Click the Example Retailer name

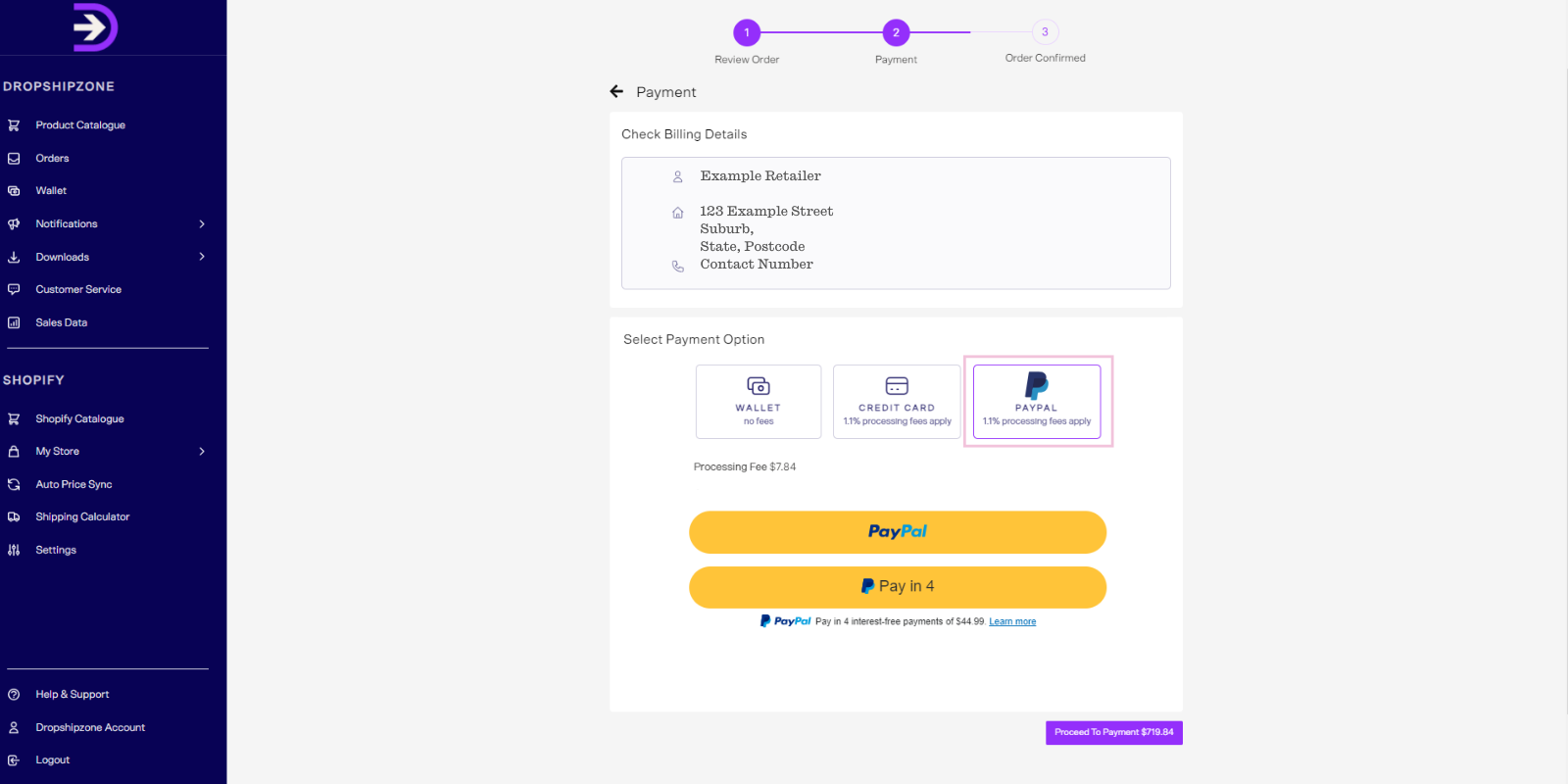pos(760,176)
